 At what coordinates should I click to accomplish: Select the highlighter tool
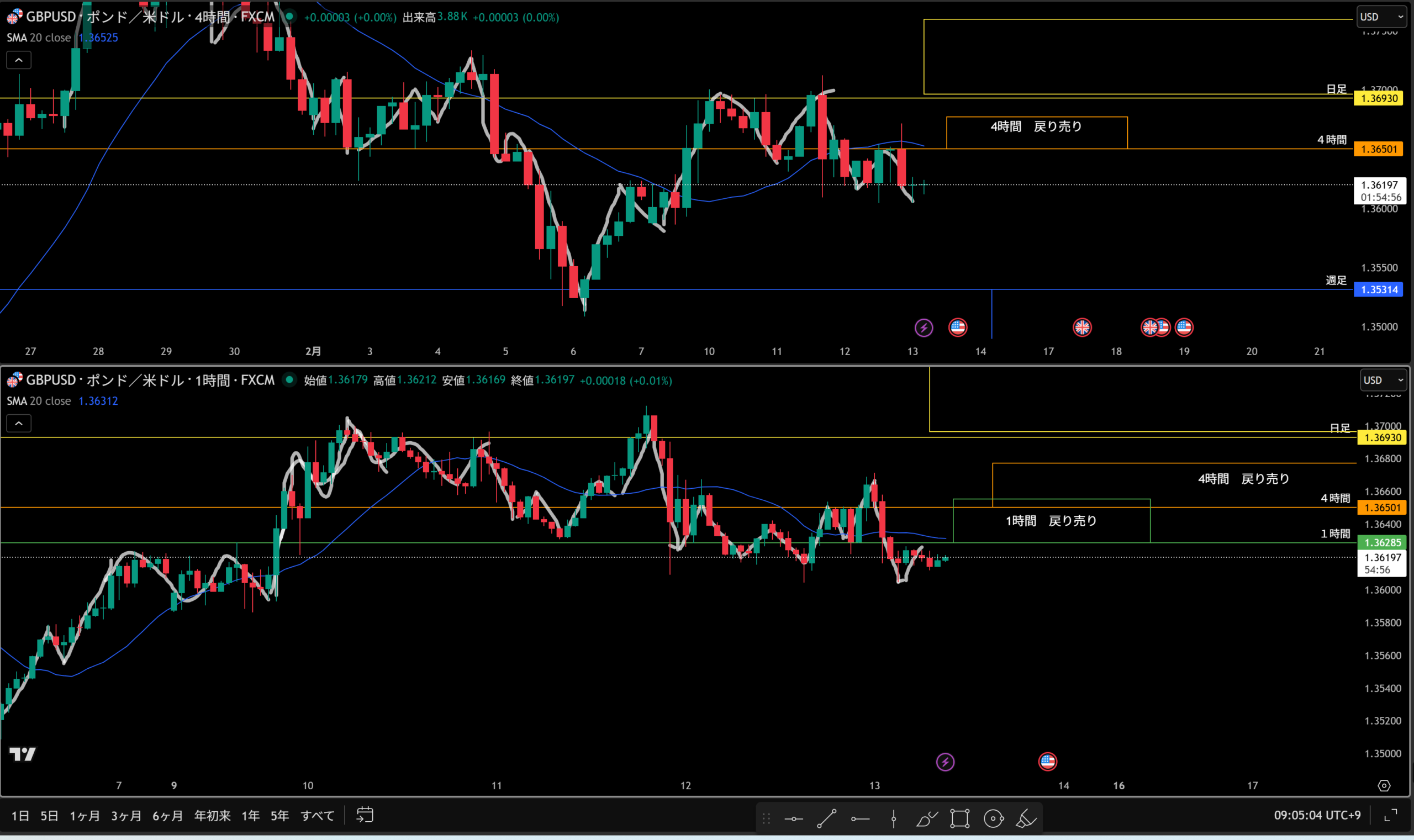click(x=1026, y=818)
